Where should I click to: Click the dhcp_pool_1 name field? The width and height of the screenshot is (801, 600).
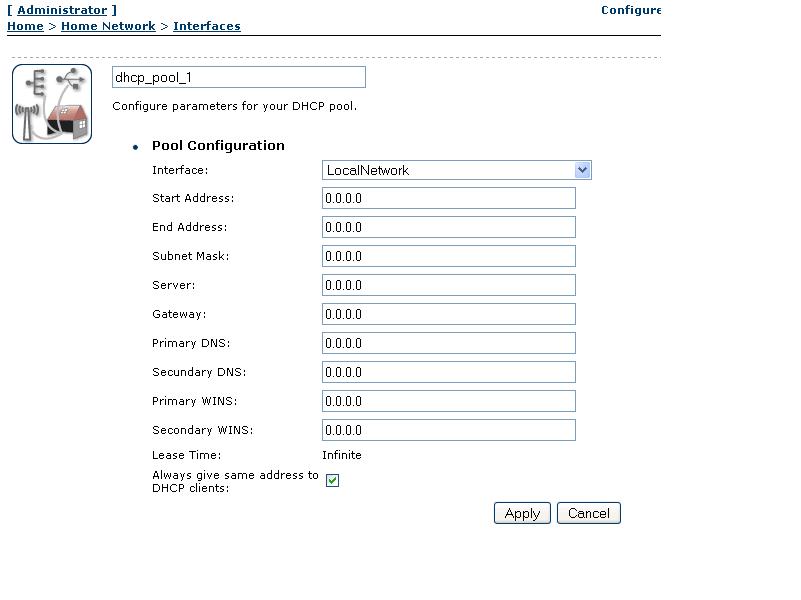[x=239, y=77]
